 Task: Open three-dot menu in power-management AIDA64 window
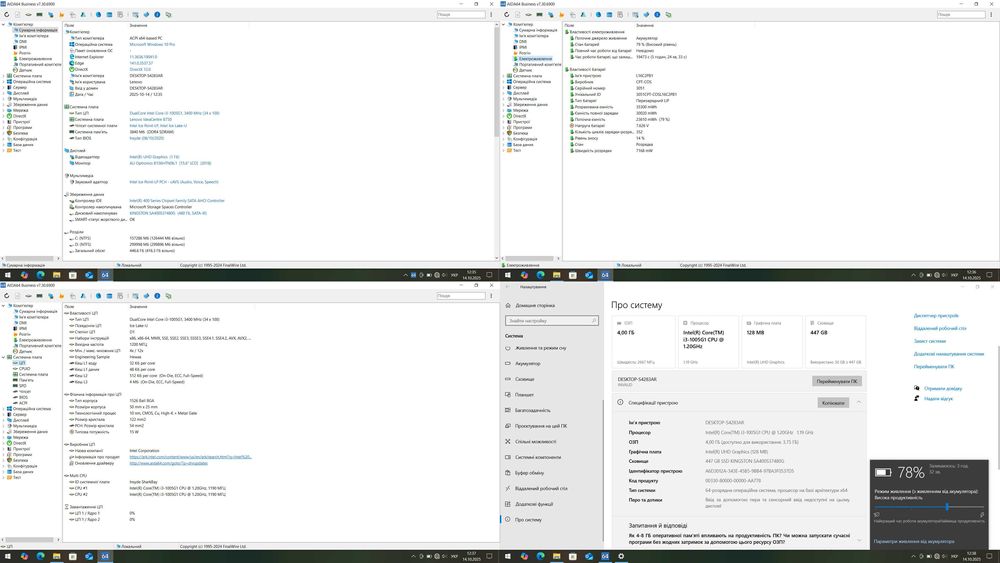pos(991,15)
